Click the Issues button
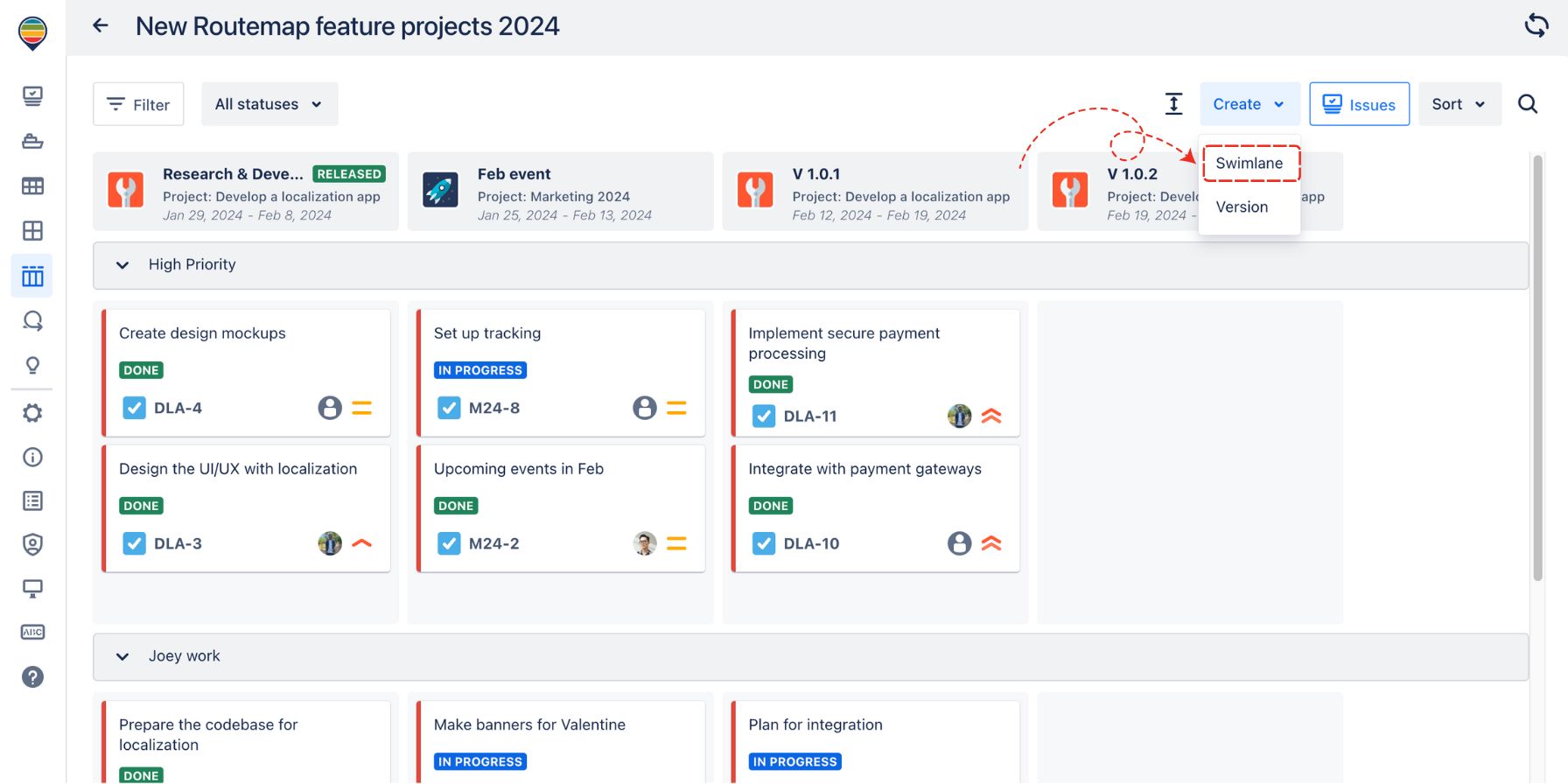The image size is (1568, 784). click(x=1359, y=104)
